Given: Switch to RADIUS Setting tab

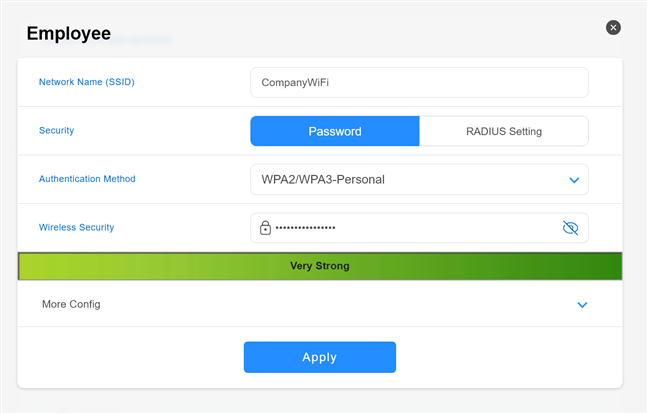Looking at the screenshot, I should click(x=504, y=131).
